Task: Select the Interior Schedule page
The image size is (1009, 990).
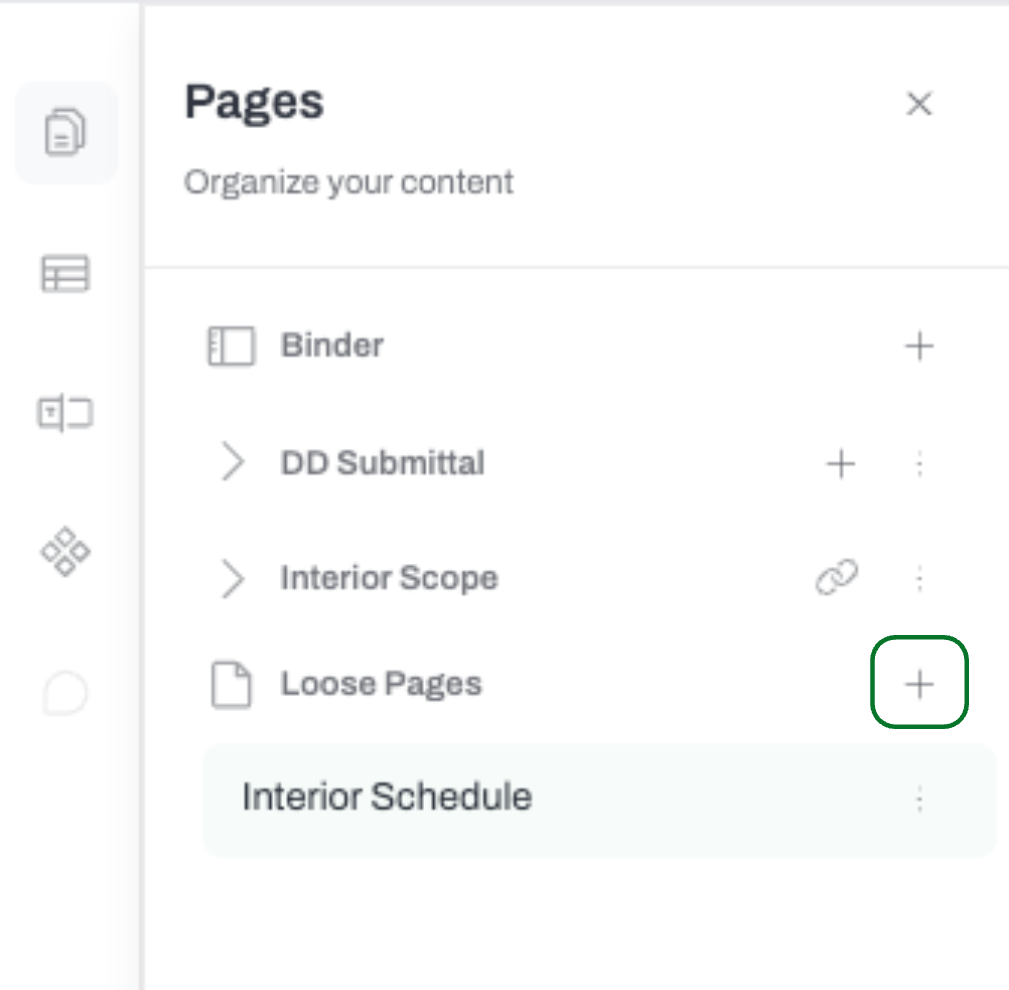Action: [599, 799]
